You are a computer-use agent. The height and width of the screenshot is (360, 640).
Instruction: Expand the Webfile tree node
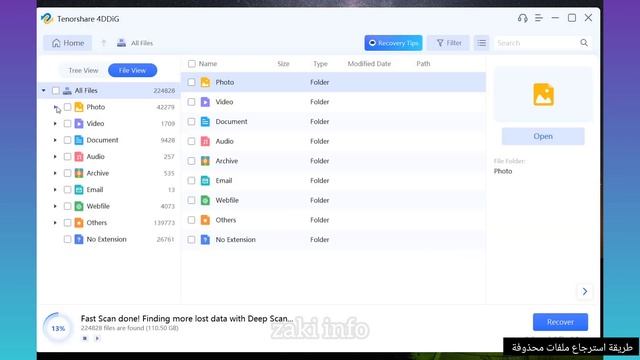coord(55,206)
